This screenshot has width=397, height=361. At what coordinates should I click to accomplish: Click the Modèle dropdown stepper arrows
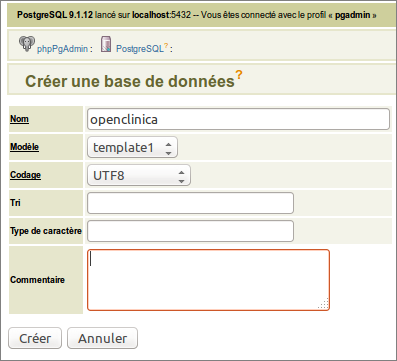(168, 148)
